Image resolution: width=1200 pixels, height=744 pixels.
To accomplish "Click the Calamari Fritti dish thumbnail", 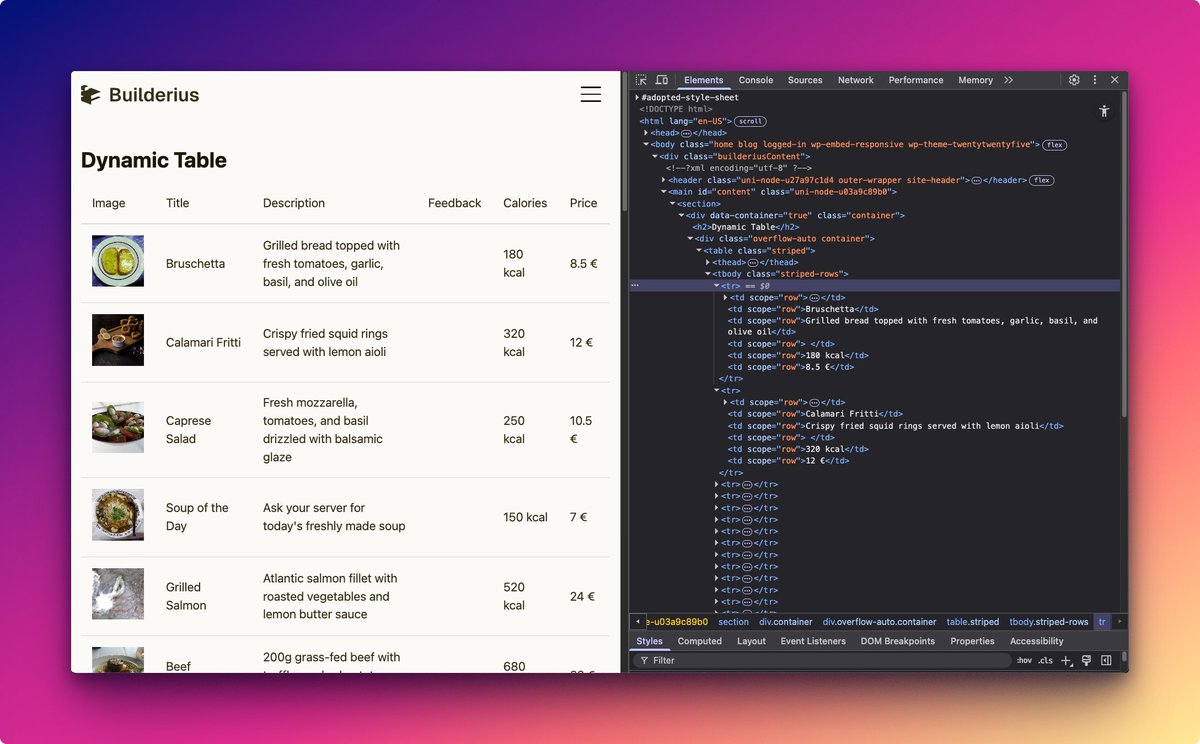I will (118, 340).
